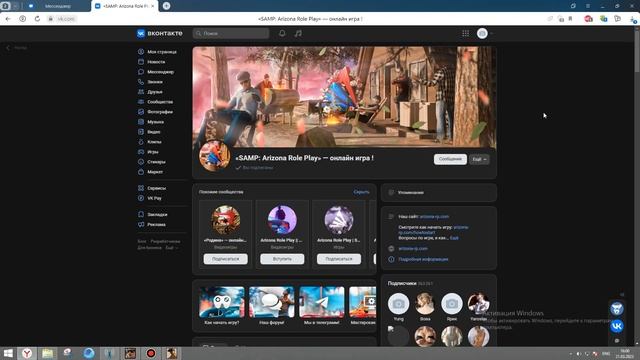
Task: Open VK Pay in the left sidebar
Action: [x=154, y=198]
